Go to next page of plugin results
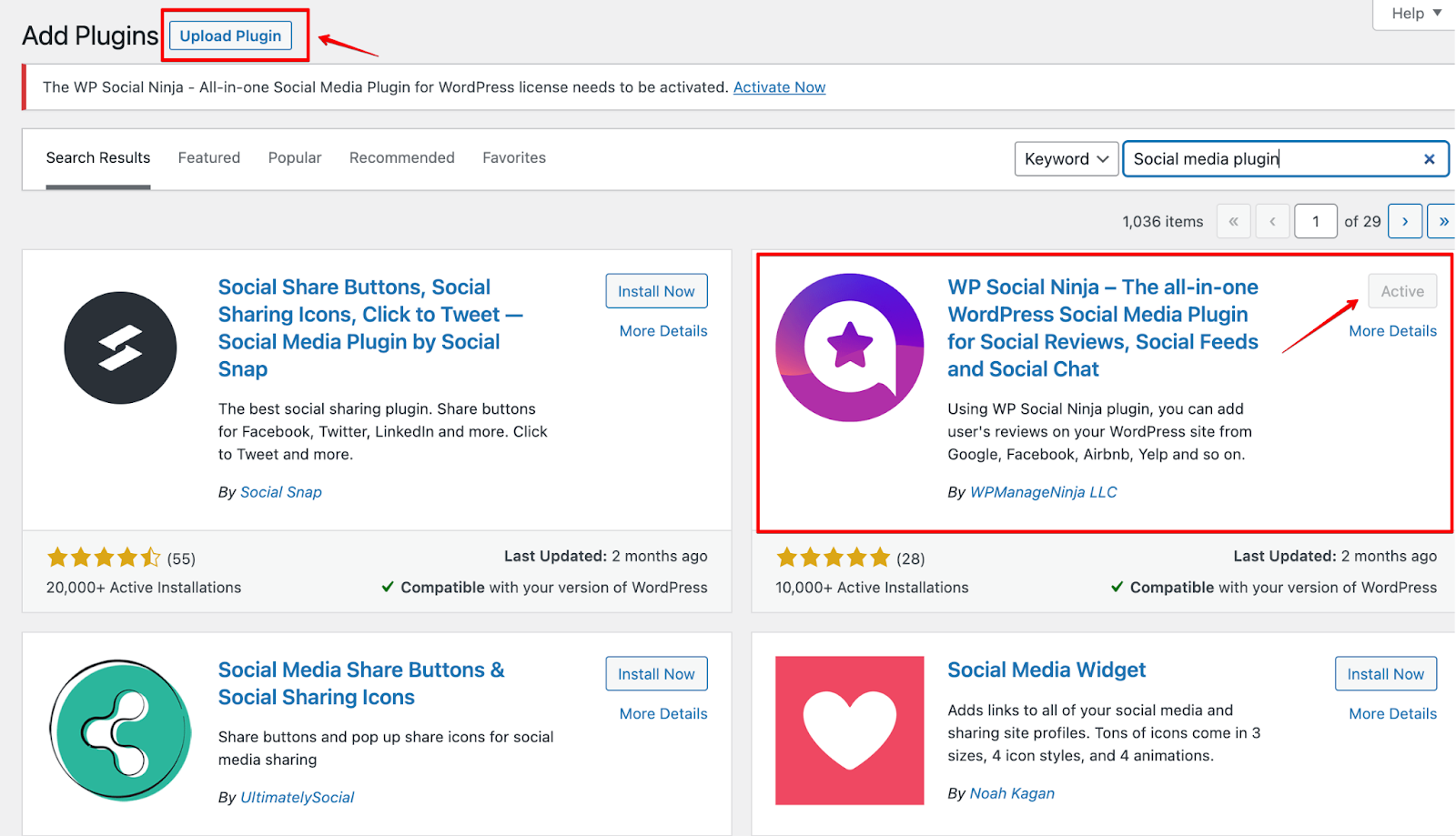1456x836 pixels. [x=1405, y=221]
